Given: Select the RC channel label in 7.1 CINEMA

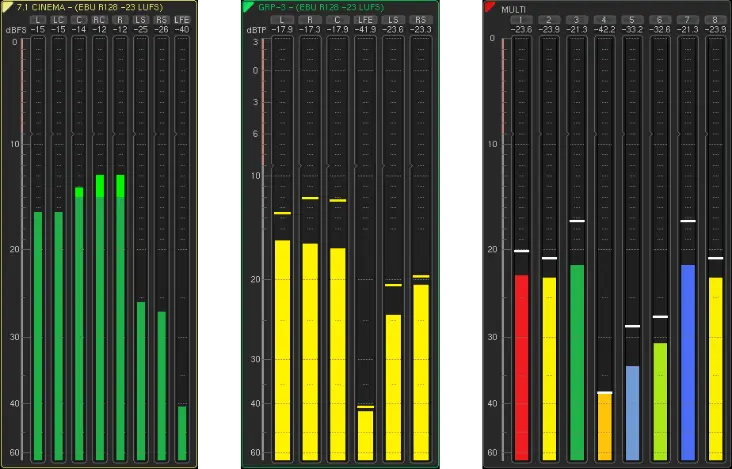Looking at the screenshot, I should (99, 20).
